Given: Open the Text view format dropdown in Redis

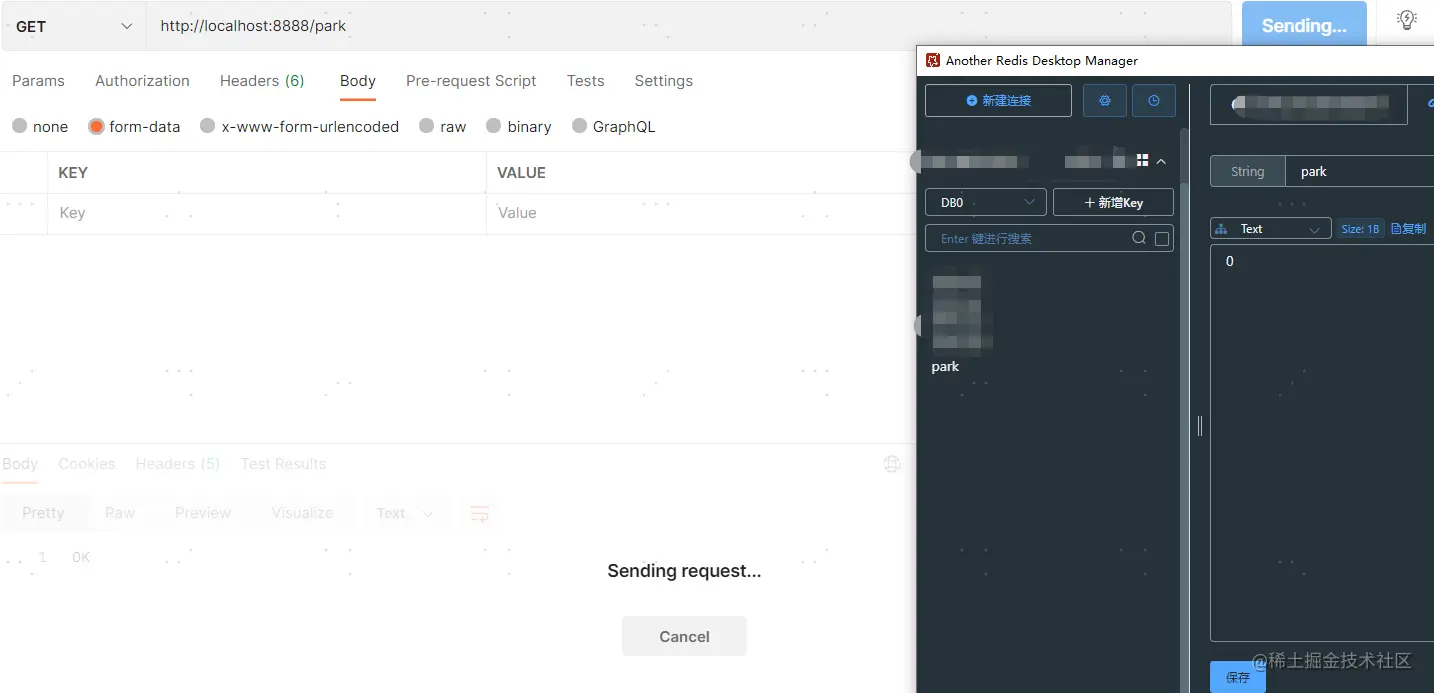Looking at the screenshot, I should pyautogui.click(x=1270, y=229).
